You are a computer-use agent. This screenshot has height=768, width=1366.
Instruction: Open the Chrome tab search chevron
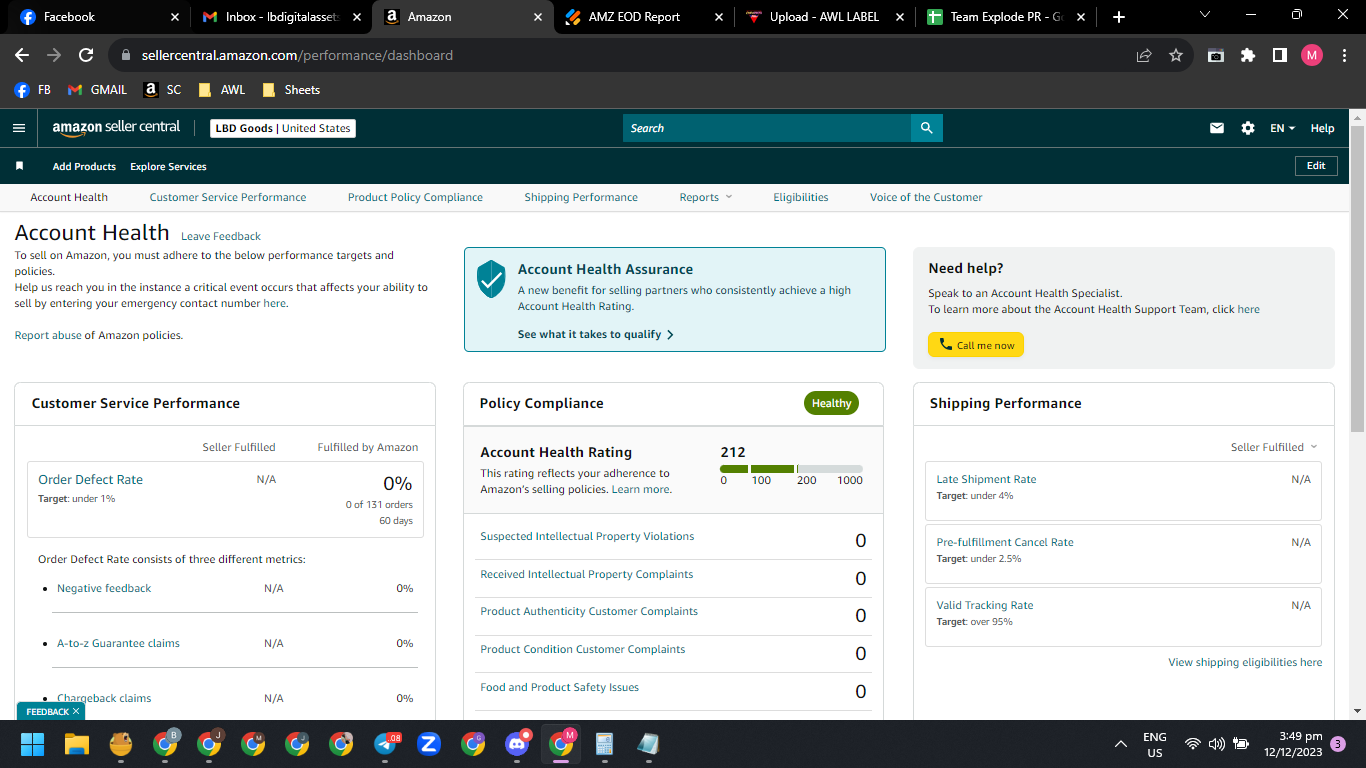coord(1205,15)
